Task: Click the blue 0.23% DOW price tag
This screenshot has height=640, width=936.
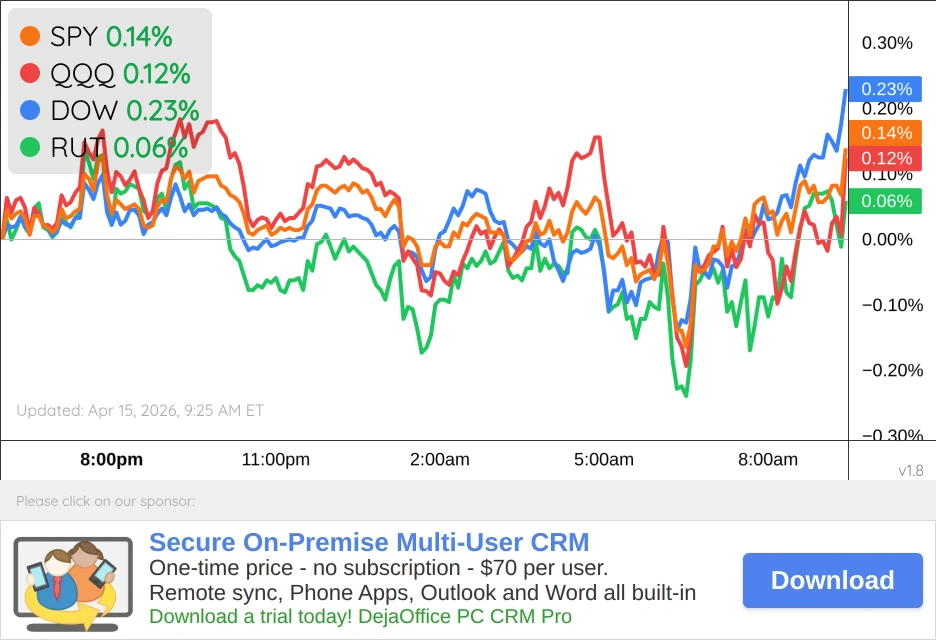Action: coord(886,89)
